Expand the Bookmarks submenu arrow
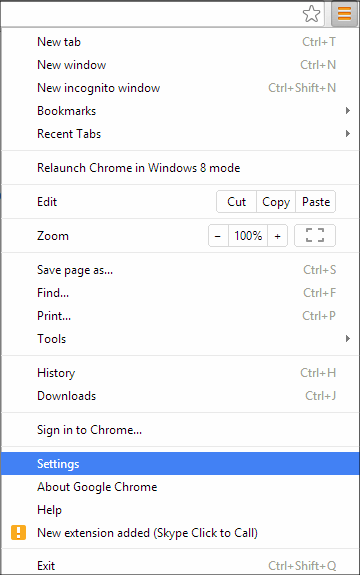This screenshot has width=360, height=575. pos(348,111)
